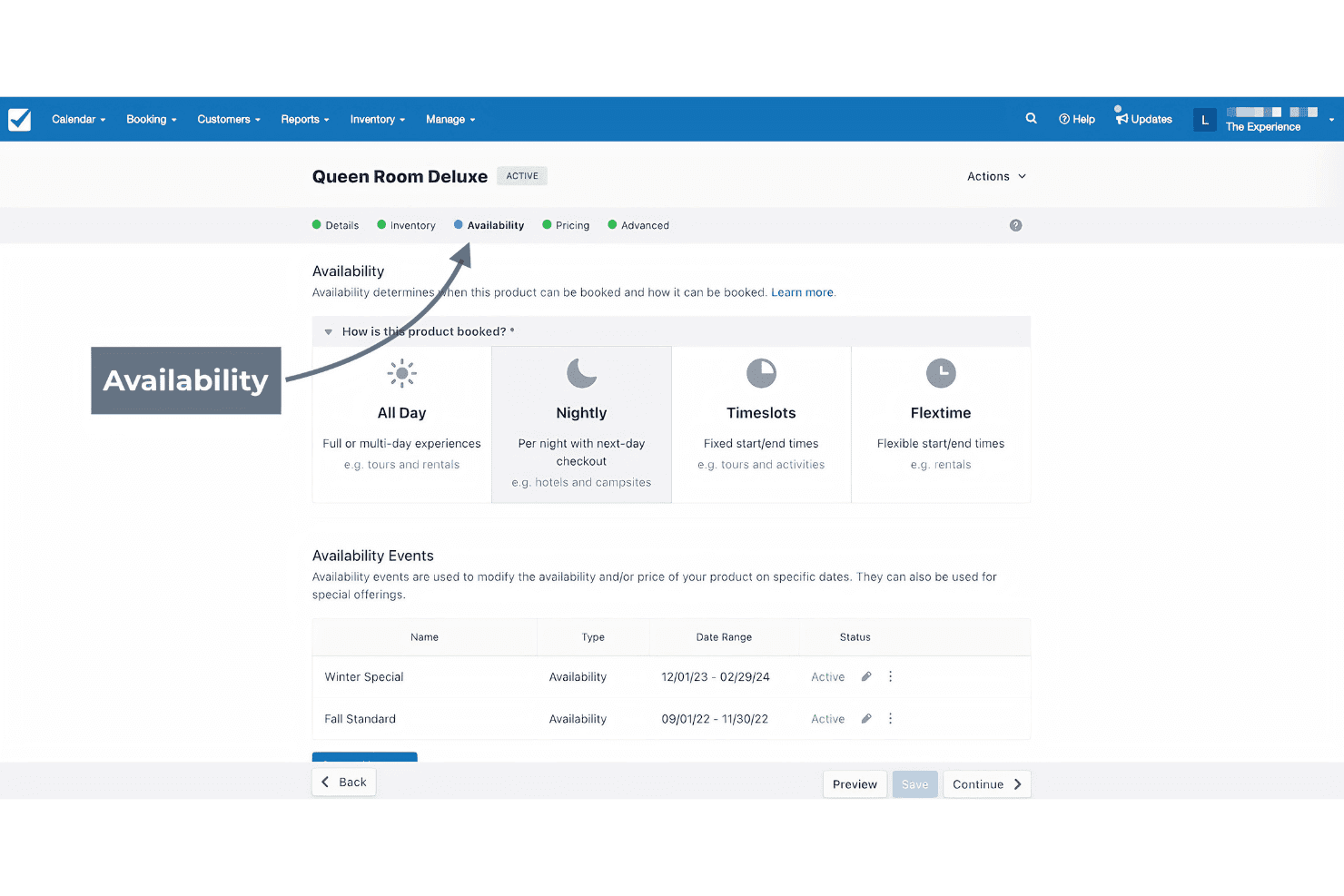Edit Fall Standard with pencil icon
This screenshot has height=896, width=1344.
pos(866,718)
